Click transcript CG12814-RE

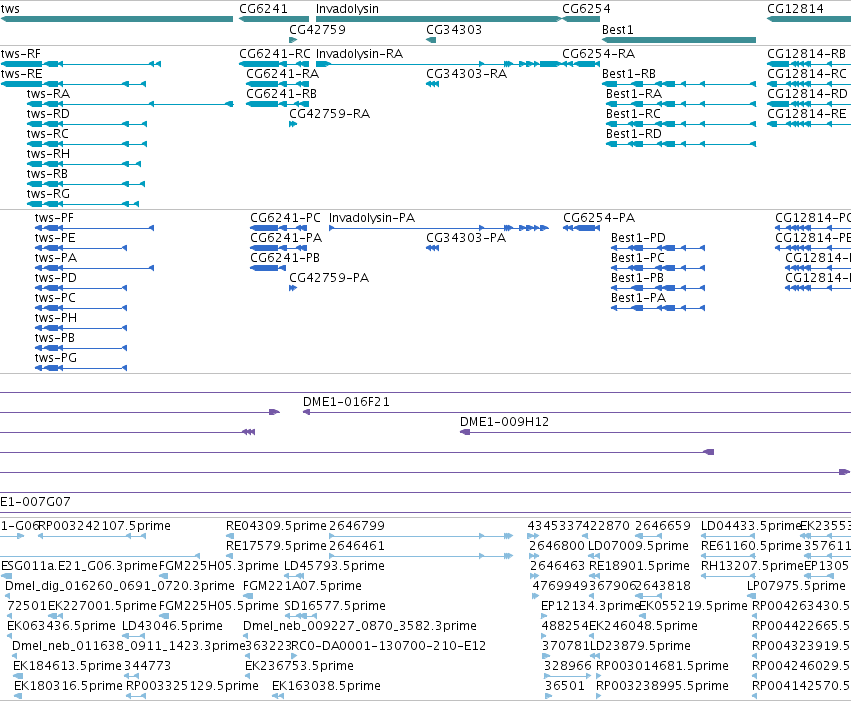click(806, 114)
